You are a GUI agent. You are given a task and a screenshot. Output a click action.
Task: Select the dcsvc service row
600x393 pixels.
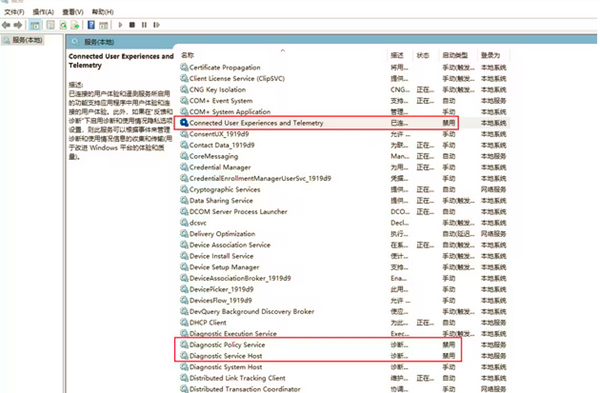coord(343,223)
